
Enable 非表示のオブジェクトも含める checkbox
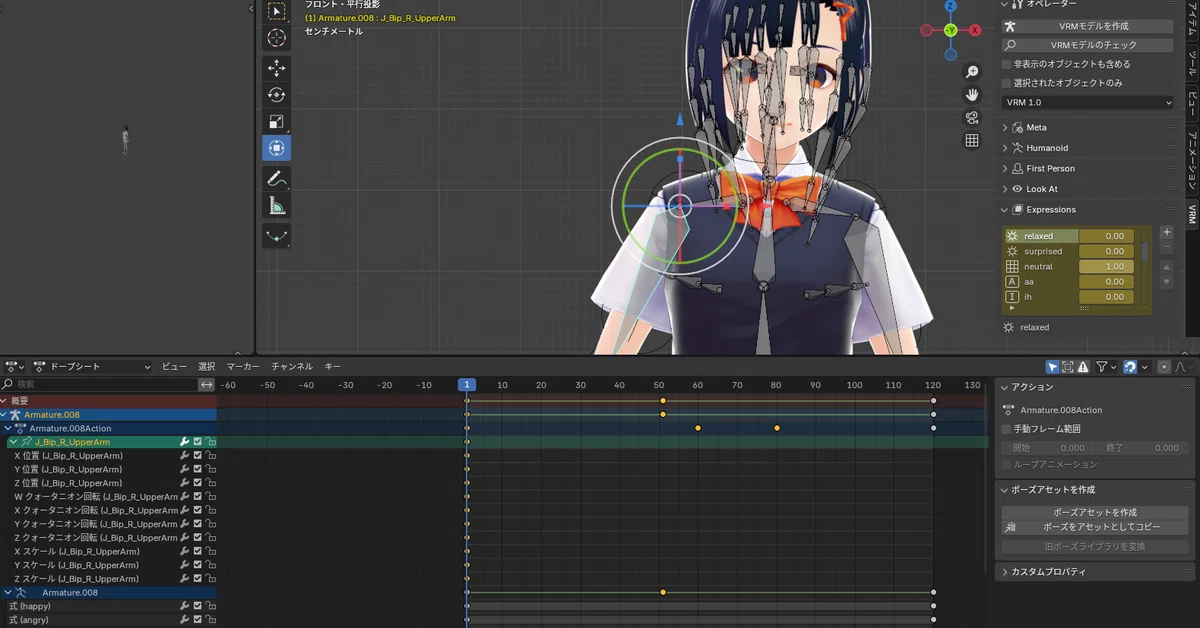pyautogui.click(x=1007, y=64)
